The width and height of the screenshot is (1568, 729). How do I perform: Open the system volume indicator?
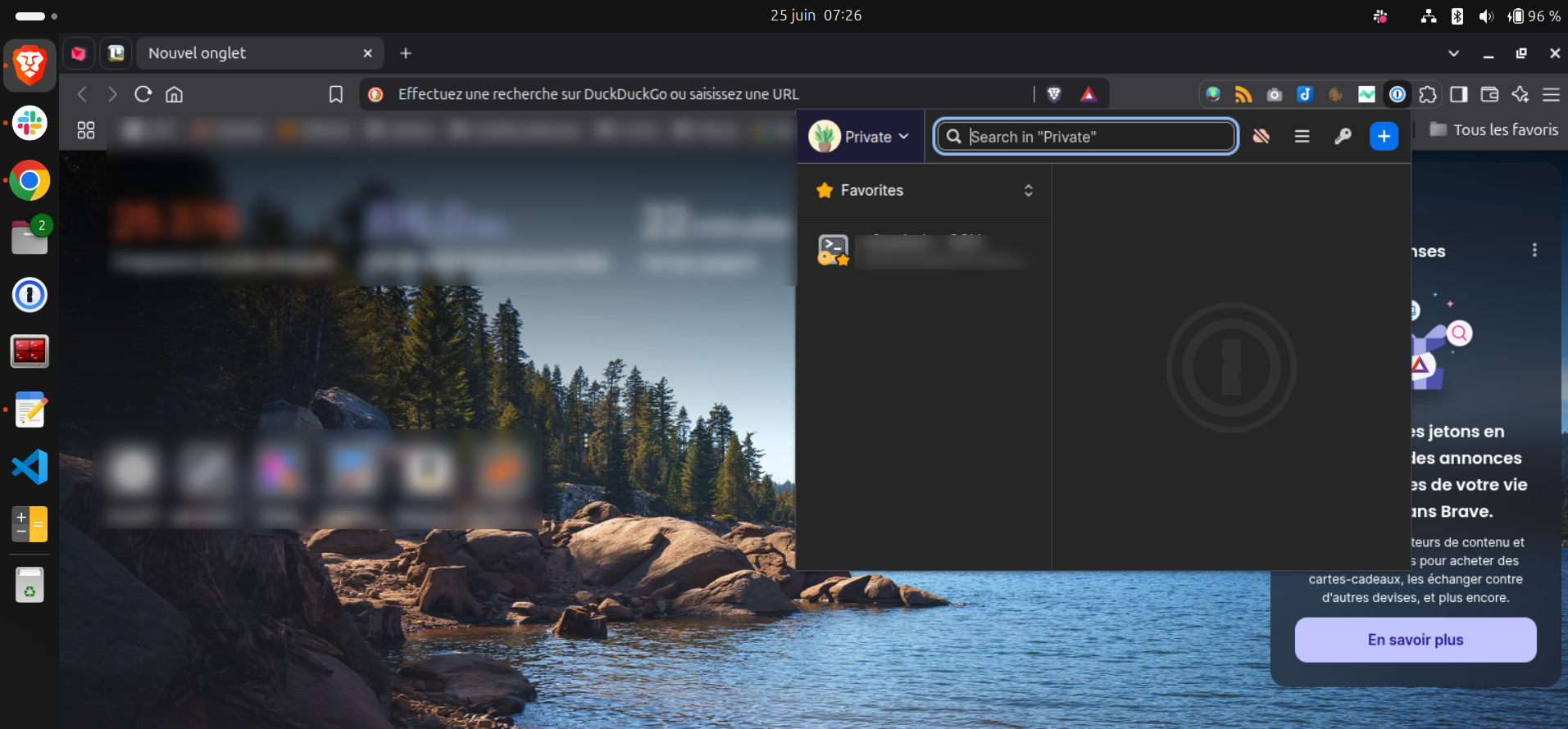[1486, 16]
